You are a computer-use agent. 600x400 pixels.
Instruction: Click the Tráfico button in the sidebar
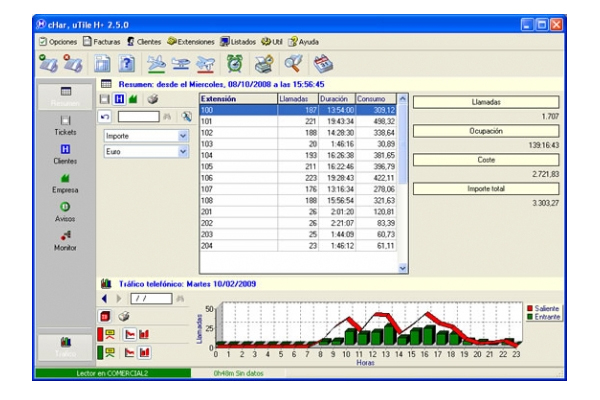tap(65, 347)
